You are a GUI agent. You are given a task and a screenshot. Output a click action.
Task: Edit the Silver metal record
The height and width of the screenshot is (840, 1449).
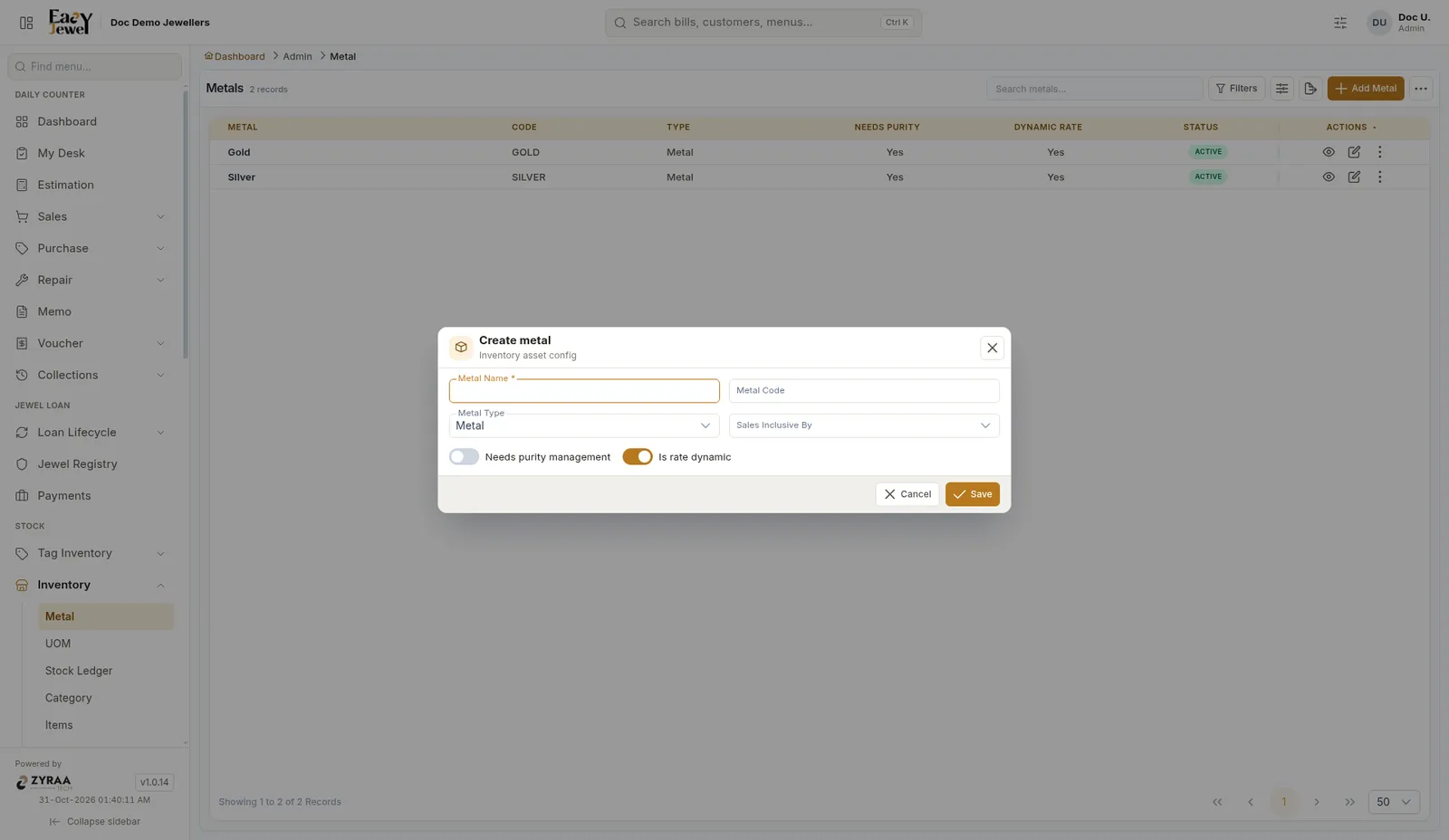pos(1354,177)
